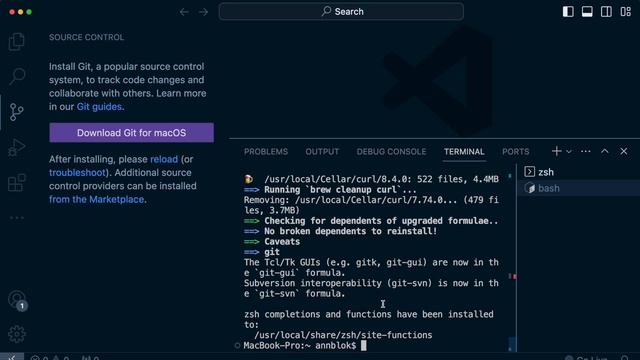This screenshot has width=640, height=360.
Task: Click the remote window icon in status bar
Action: point(12,357)
